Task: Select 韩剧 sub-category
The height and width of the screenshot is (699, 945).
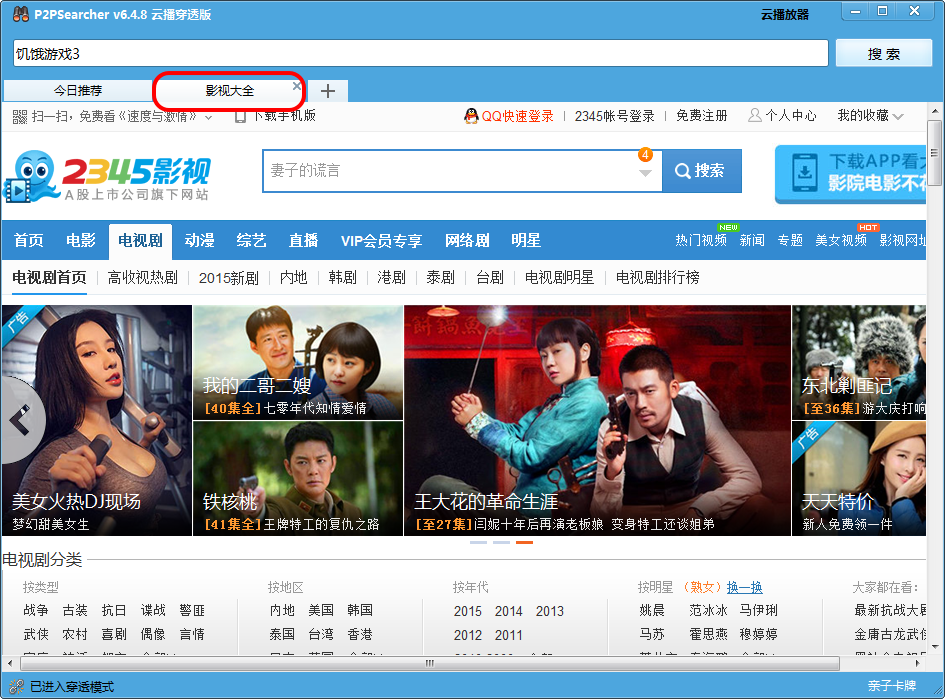Action: coord(342,277)
